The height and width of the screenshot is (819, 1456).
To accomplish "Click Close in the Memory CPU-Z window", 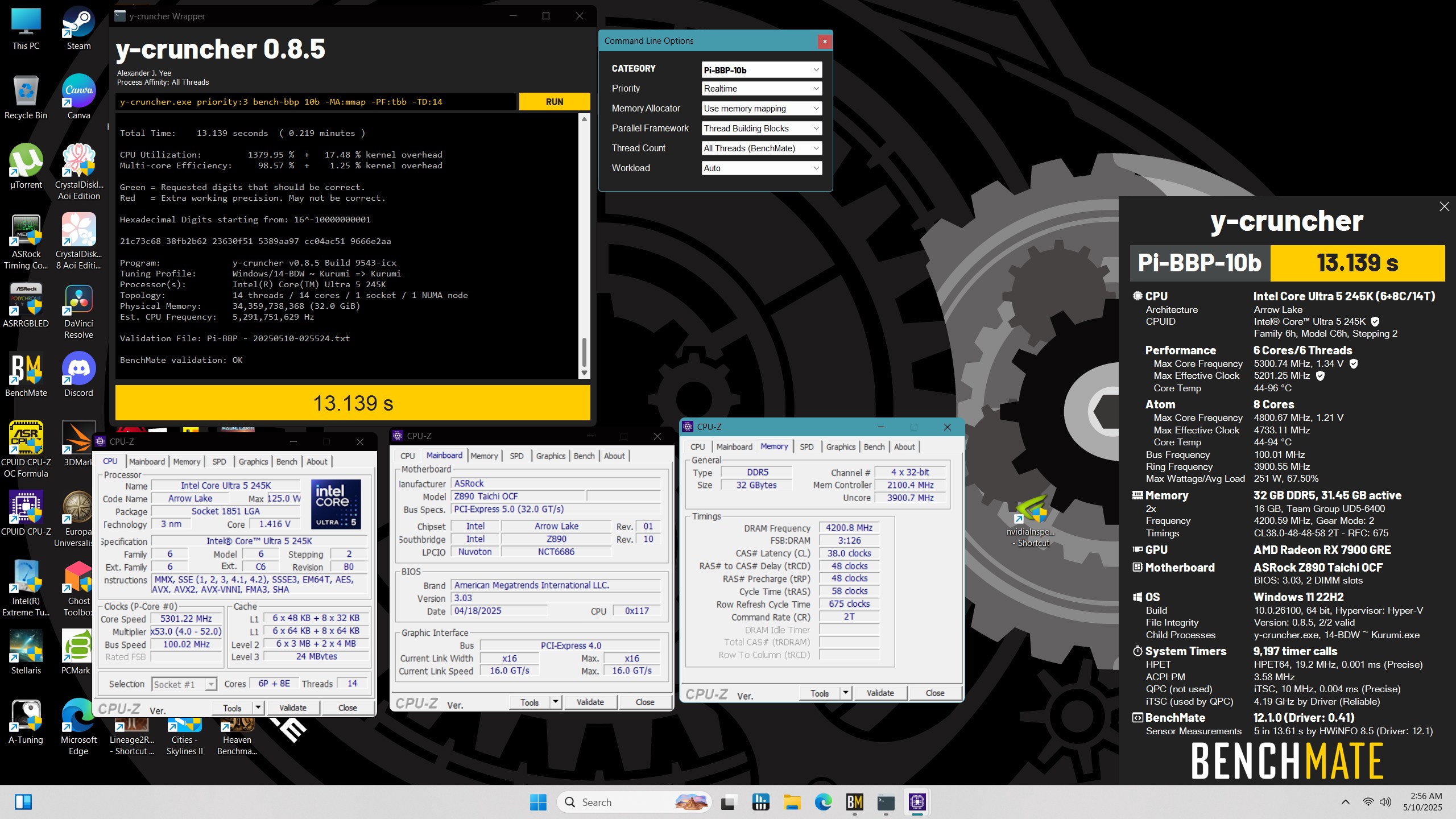I will [x=935, y=693].
